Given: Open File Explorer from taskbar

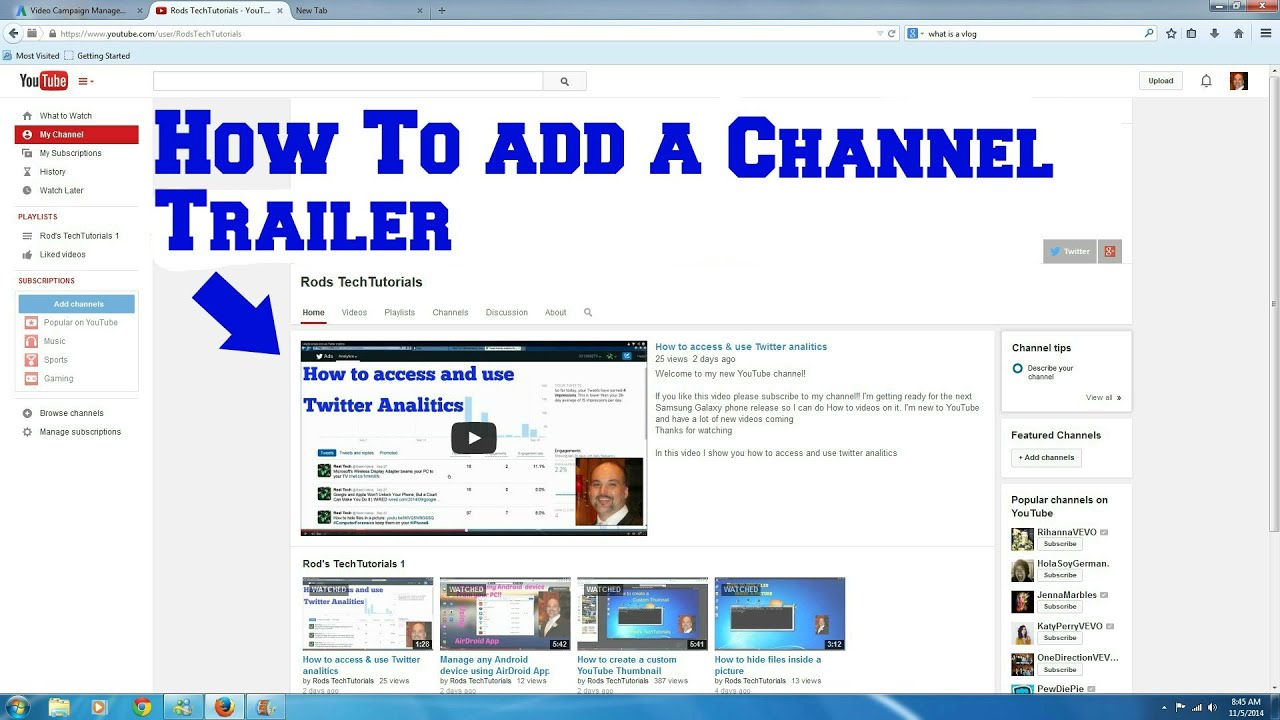Looking at the screenshot, I should (60, 707).
